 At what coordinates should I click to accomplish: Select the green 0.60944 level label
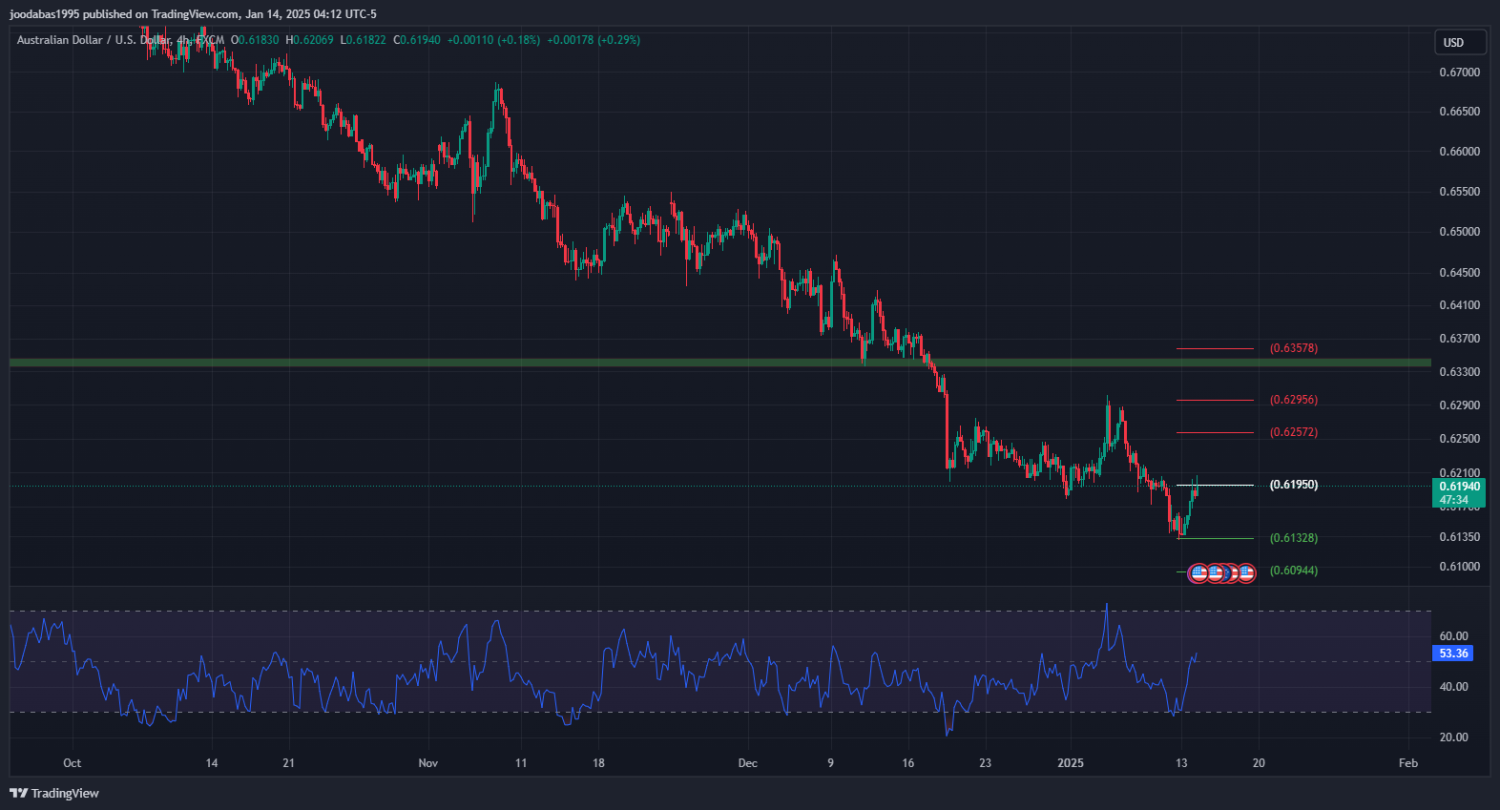[1293, 571]
